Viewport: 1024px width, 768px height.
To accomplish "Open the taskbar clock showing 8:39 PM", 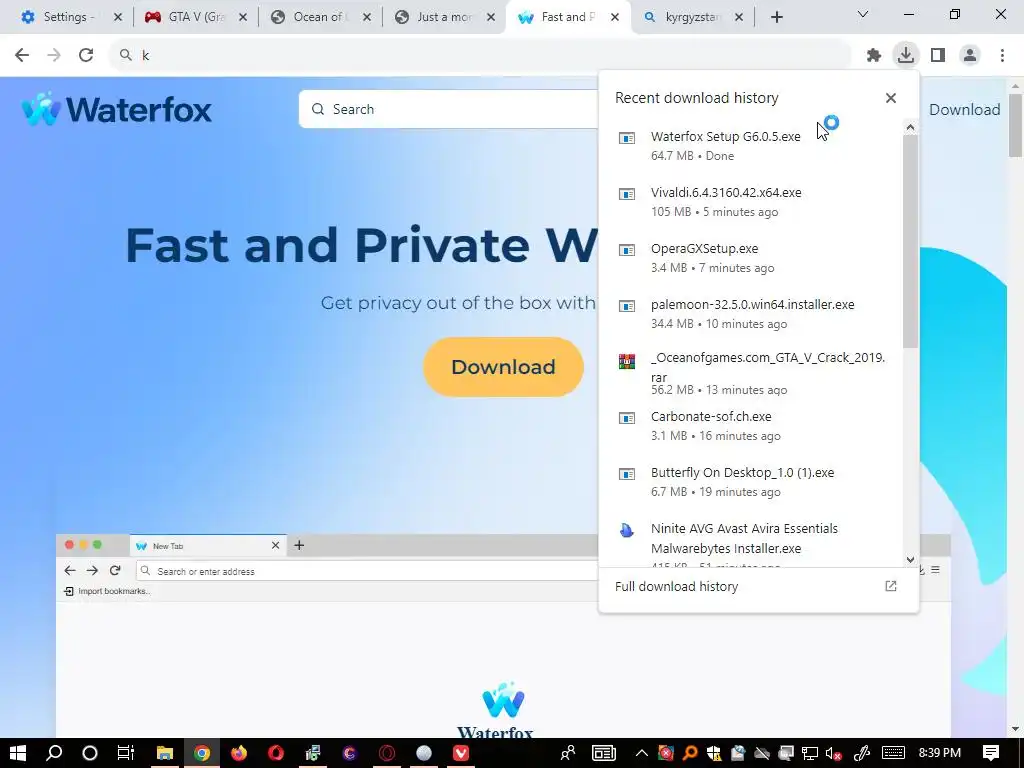I will [x=939, y=753].
